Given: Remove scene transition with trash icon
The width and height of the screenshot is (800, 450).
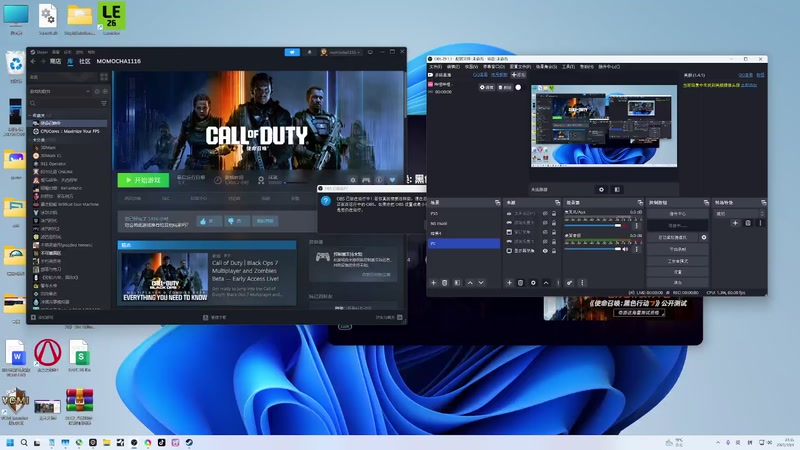Looking at the screenshot, I should (x=748, y=223).
